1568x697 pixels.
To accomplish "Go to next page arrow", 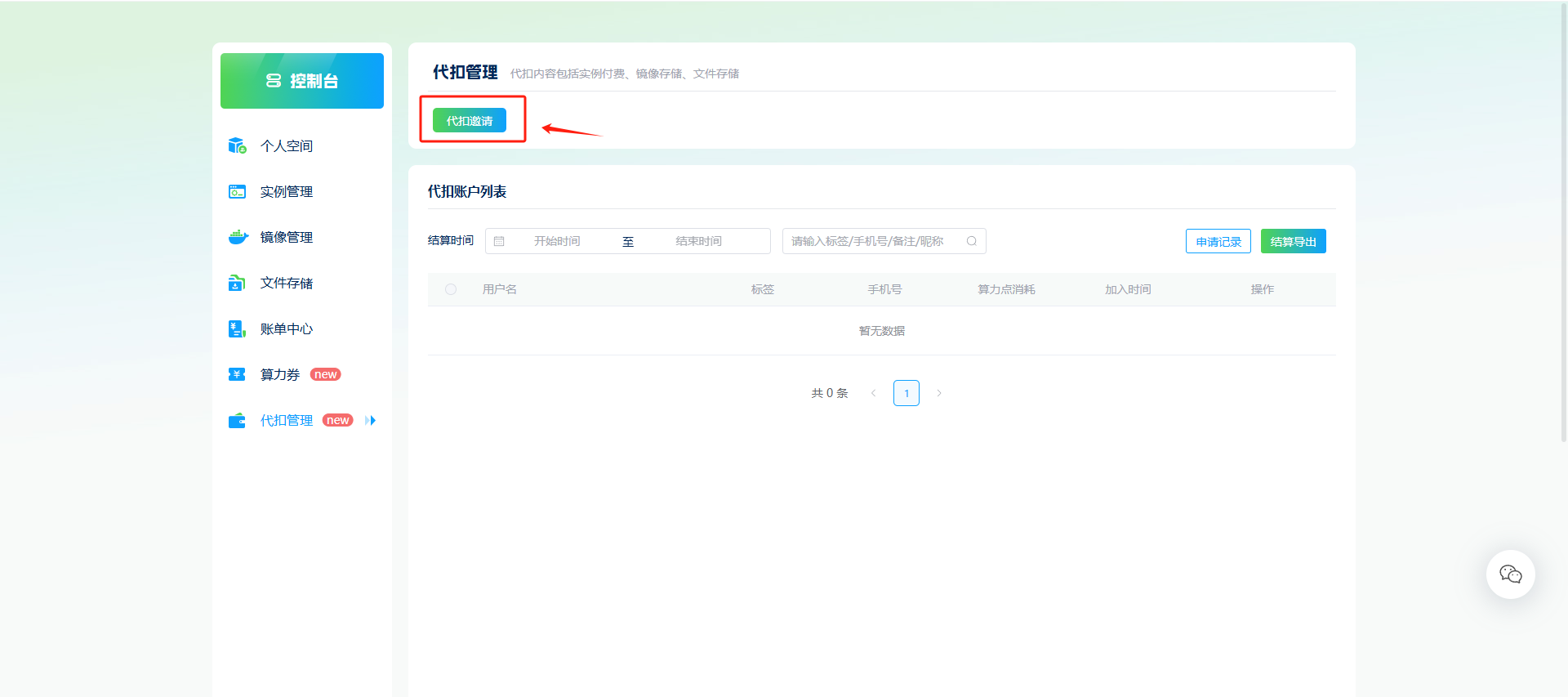I will click(x=939, y=393).
